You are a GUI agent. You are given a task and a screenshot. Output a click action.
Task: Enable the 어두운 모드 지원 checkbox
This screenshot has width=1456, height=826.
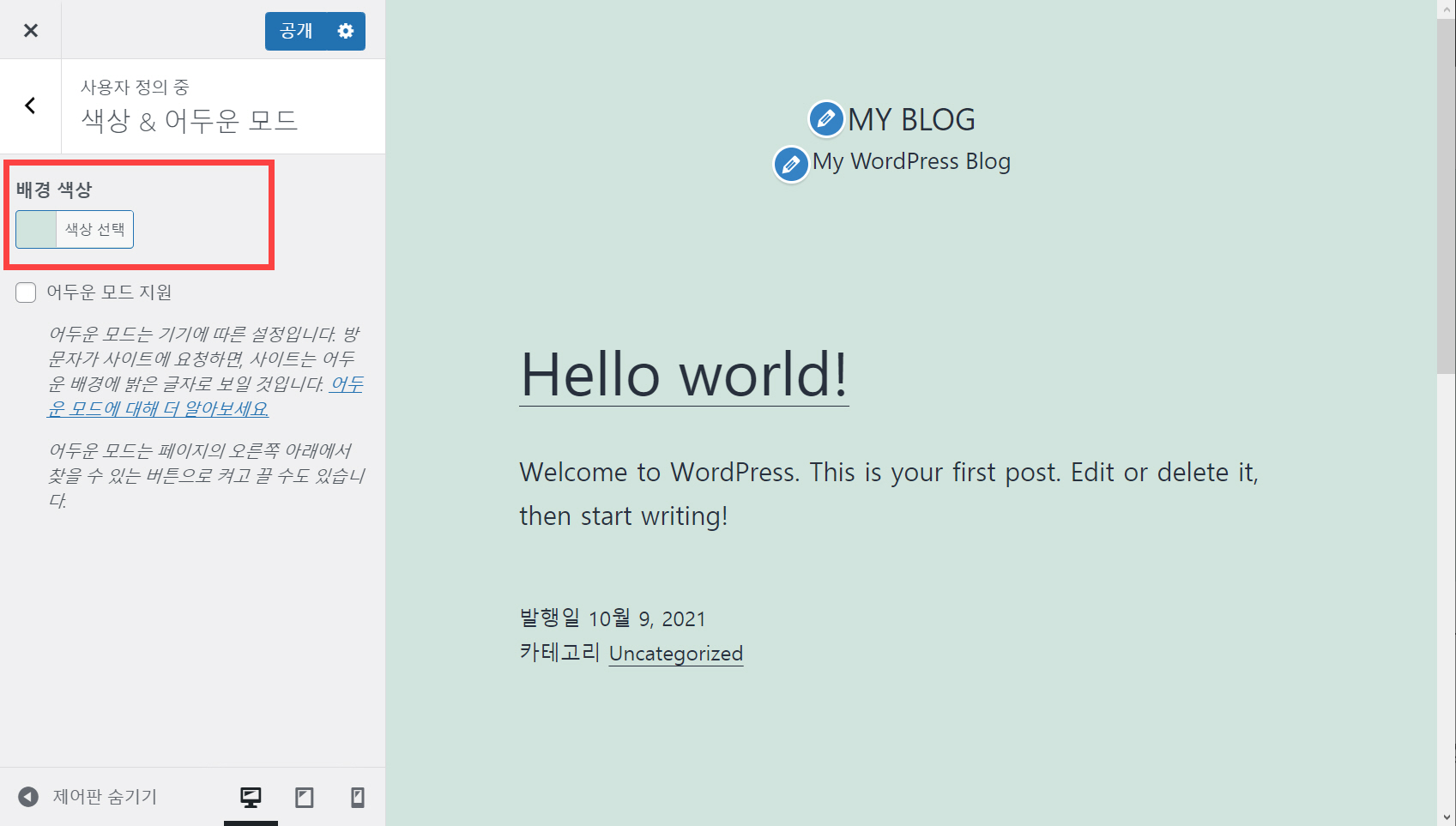point(26,292)
